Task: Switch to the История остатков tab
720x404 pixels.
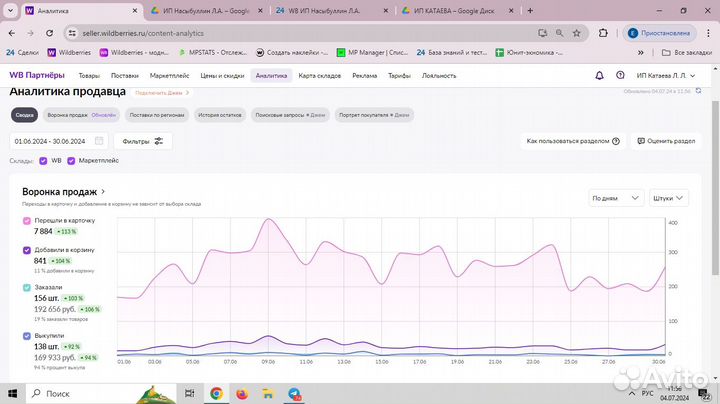Action: point(220,115)
